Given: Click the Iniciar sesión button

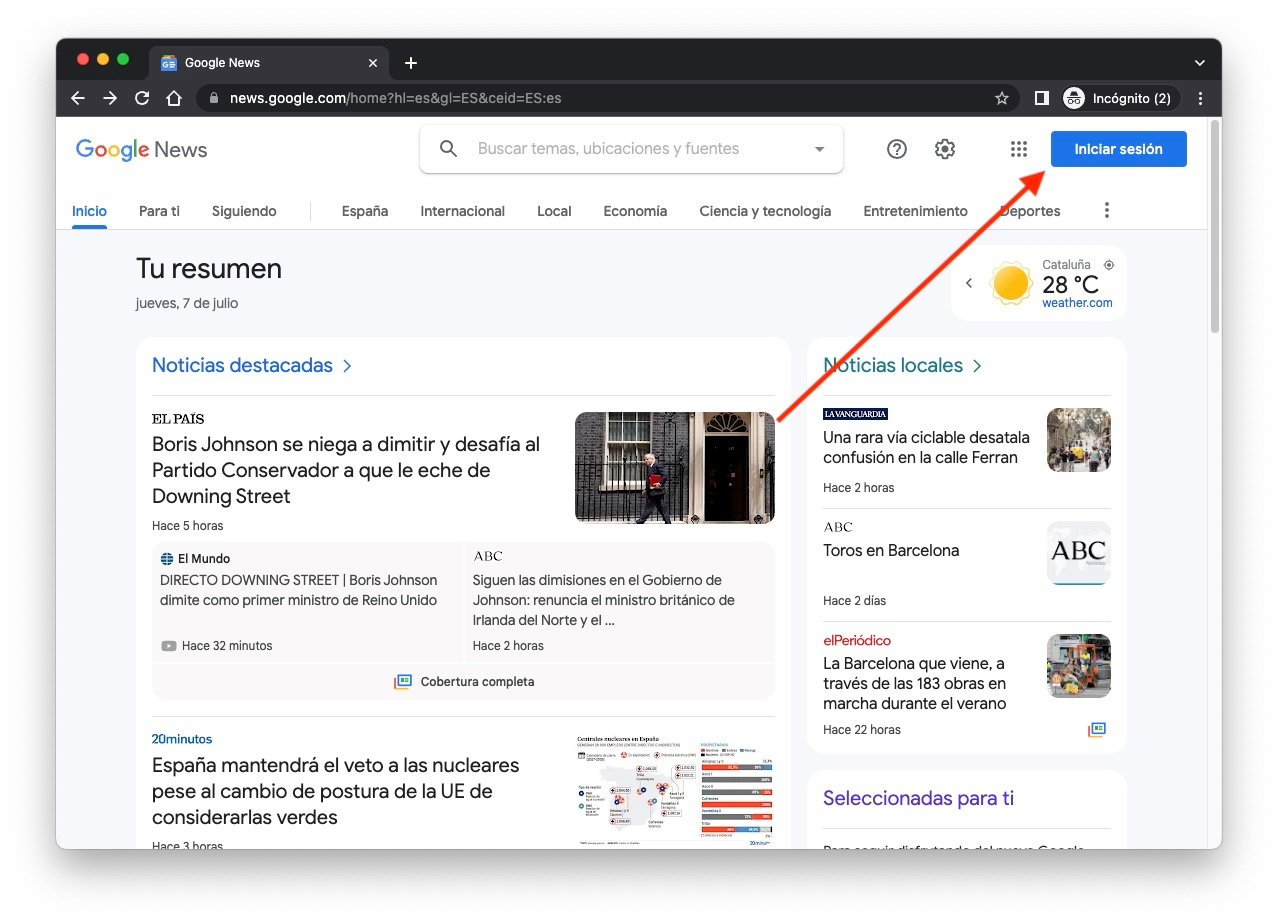Looking at the screenshot, I should (1118, 148).
